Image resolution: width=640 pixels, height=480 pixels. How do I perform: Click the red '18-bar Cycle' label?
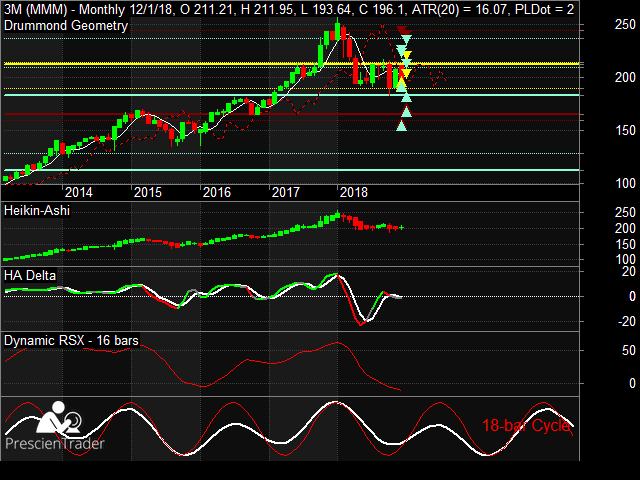[x=526, y=426]
